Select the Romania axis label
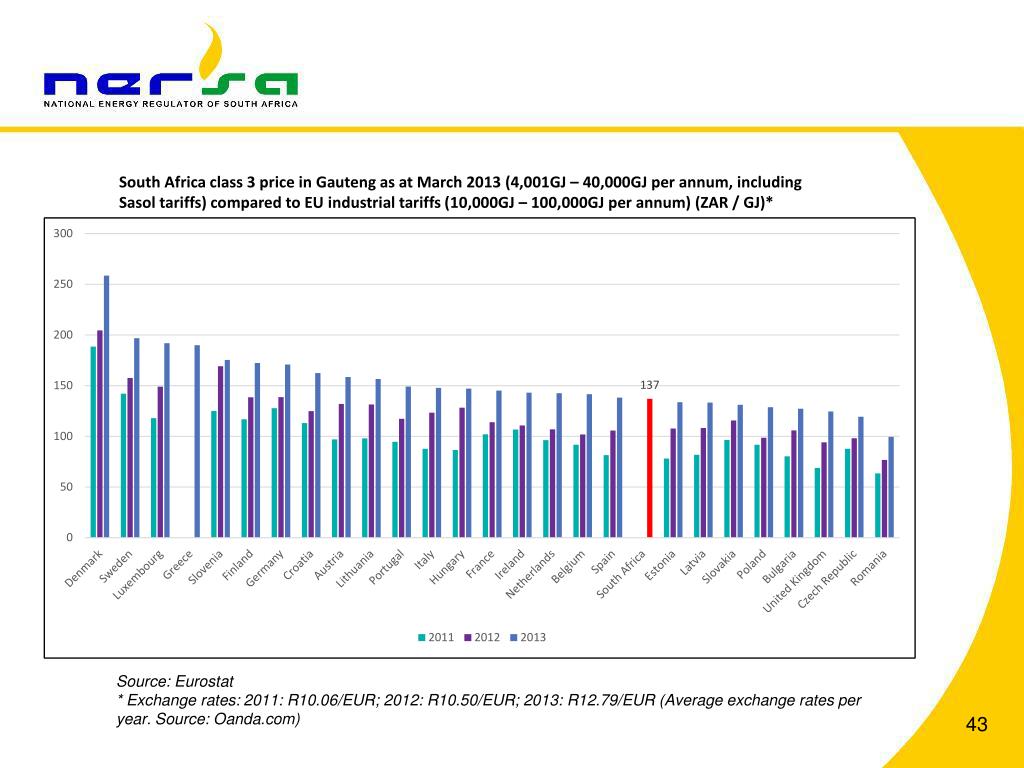Screen dimensions: 1024x768 click(x=870, y=567)
